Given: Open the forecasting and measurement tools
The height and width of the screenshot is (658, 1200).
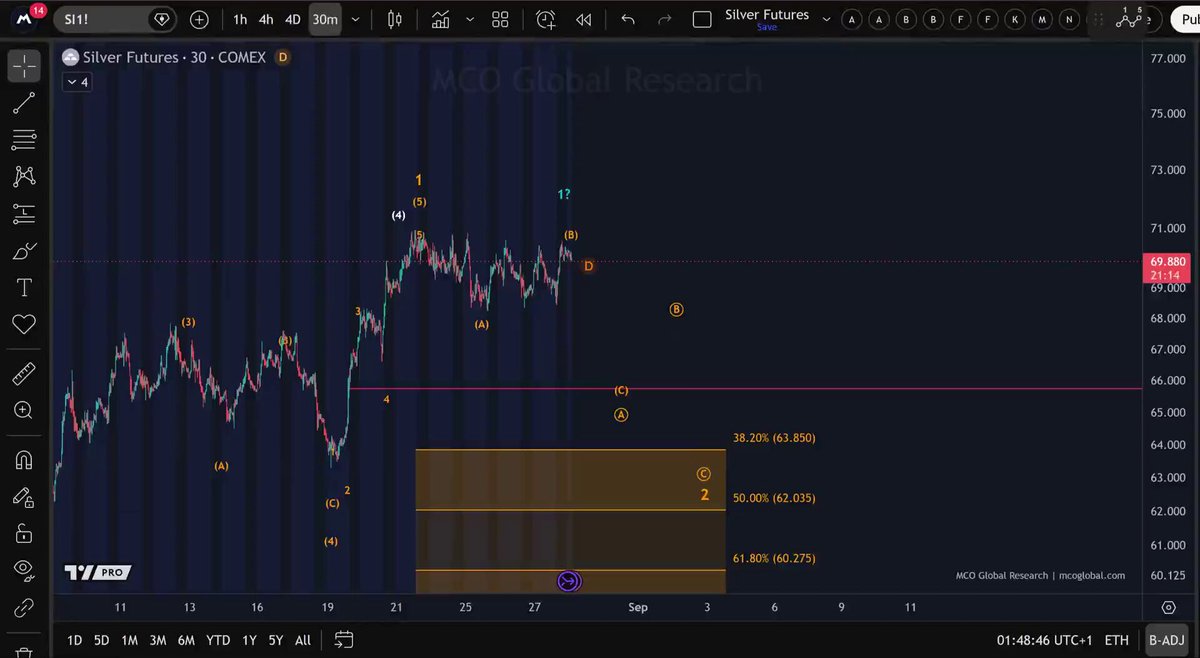Looking at the screenshot, I should tap(24, 213).
